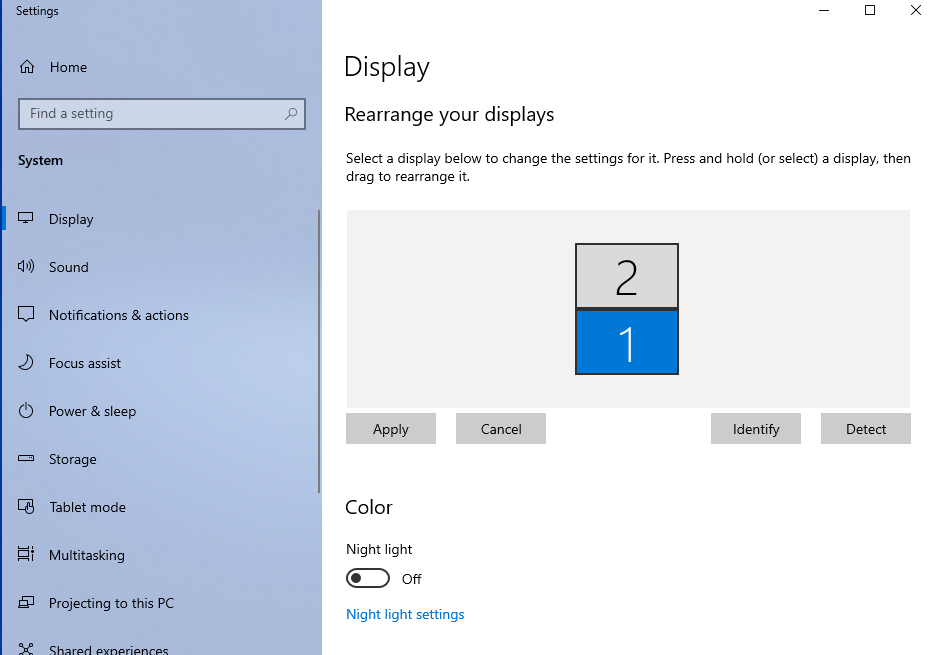Click the Focus assist moon icon
The height and width of the screenshot is (655, 934).
27,363
